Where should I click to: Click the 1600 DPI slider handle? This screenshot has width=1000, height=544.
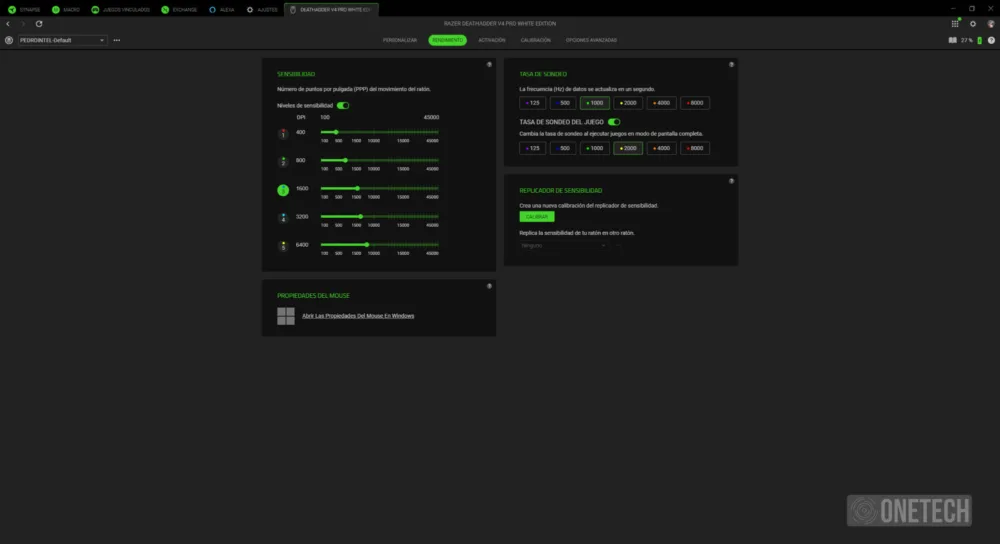point(357,188)
